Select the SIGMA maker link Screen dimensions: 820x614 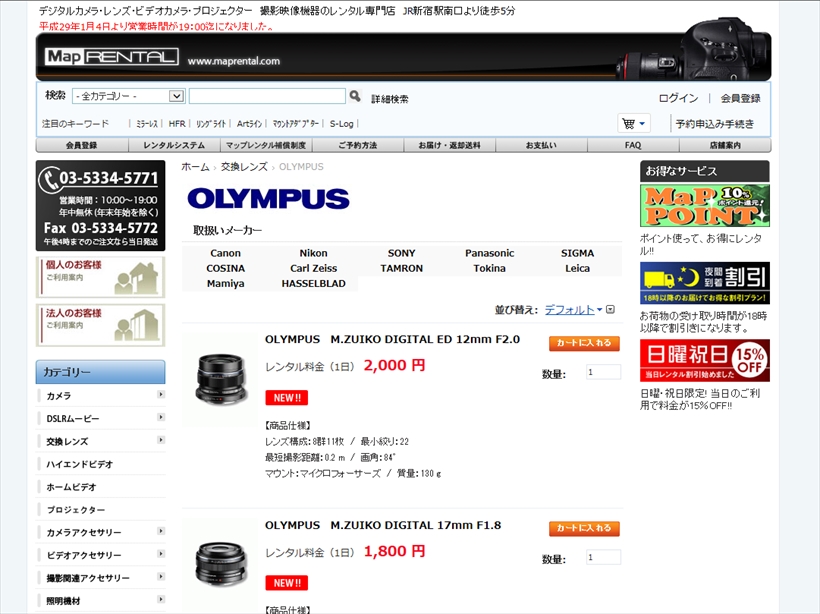coord(577,253)
